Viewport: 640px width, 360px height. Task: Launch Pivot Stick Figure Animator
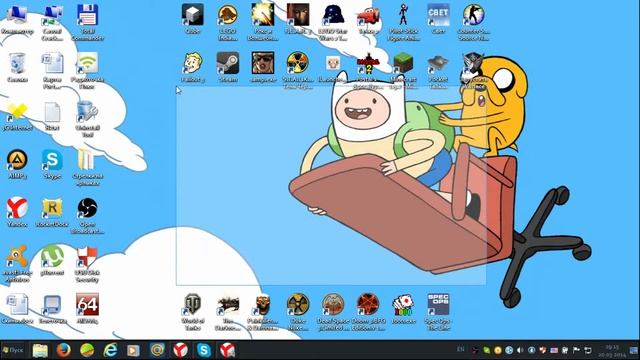click(x=403, y=22)
